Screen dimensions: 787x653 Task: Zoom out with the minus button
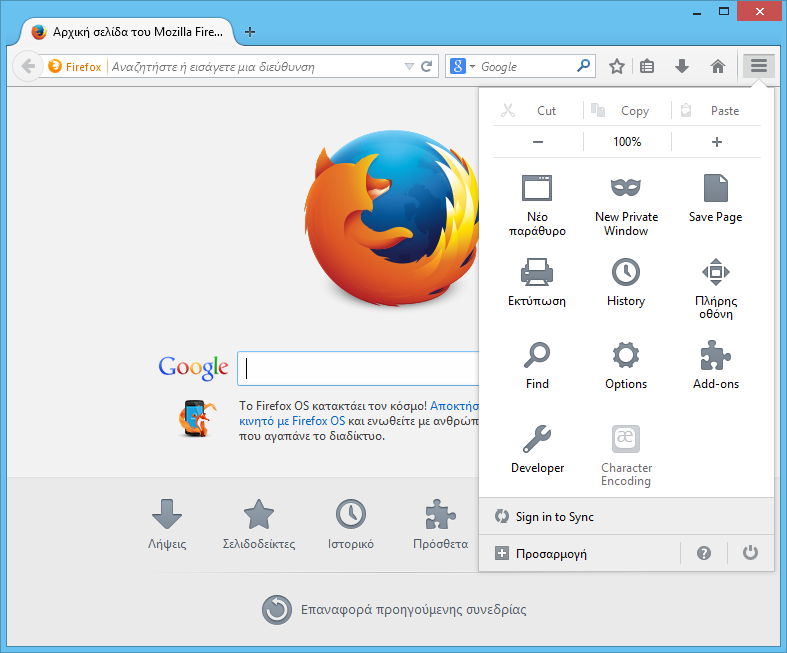tap(538, 142)
